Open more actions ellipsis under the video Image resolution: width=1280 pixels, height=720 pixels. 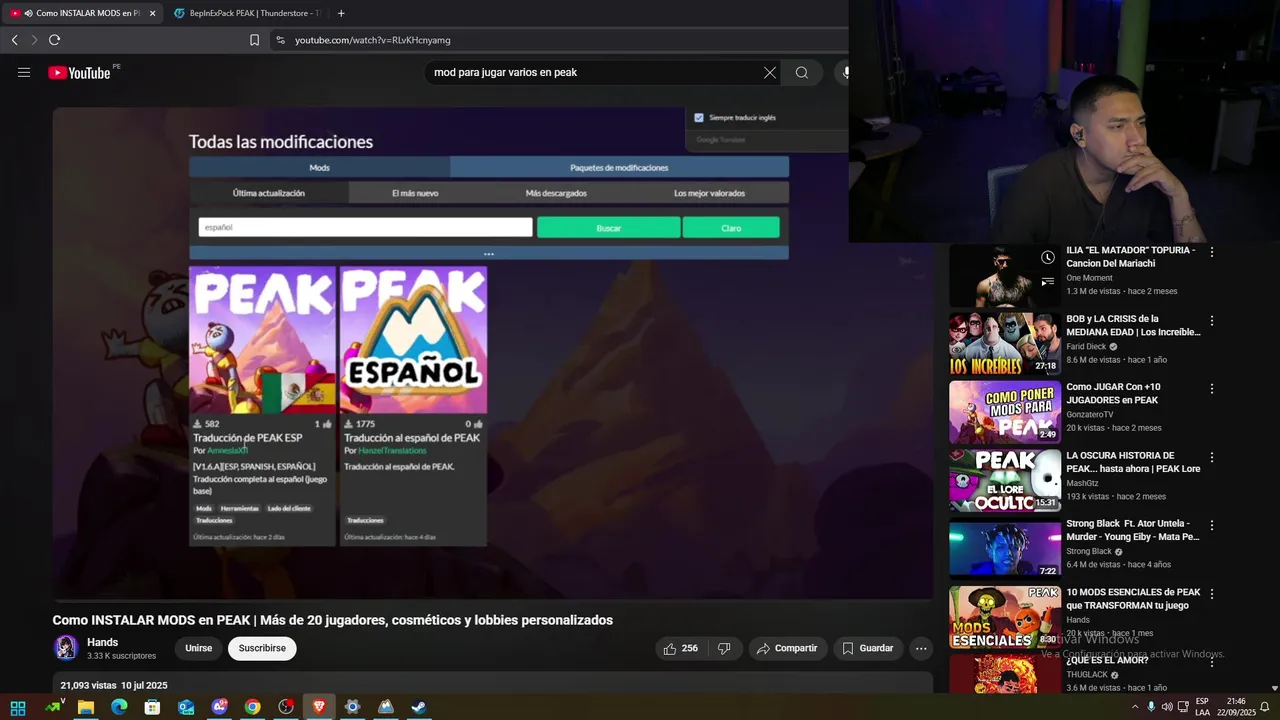[x=921, y=648]
